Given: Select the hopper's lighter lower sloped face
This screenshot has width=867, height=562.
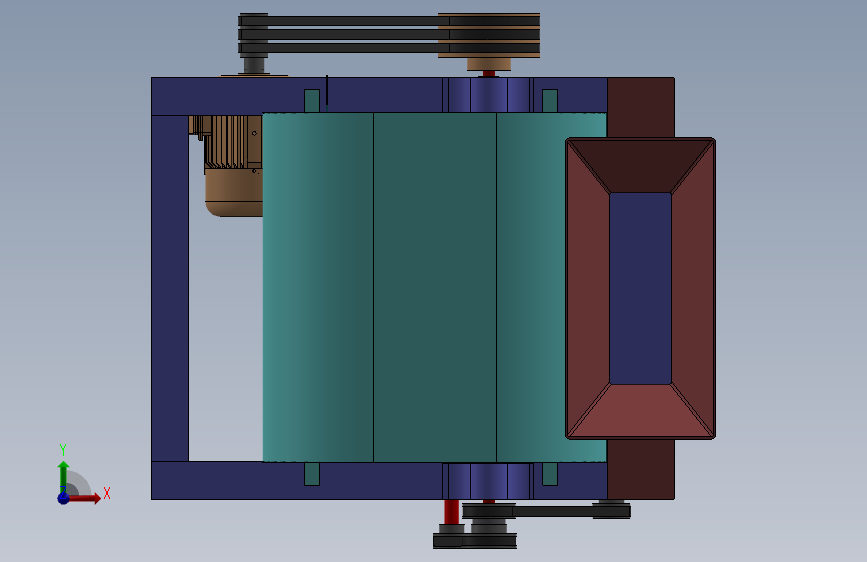Looking at the screenshot, I should 640,410.
